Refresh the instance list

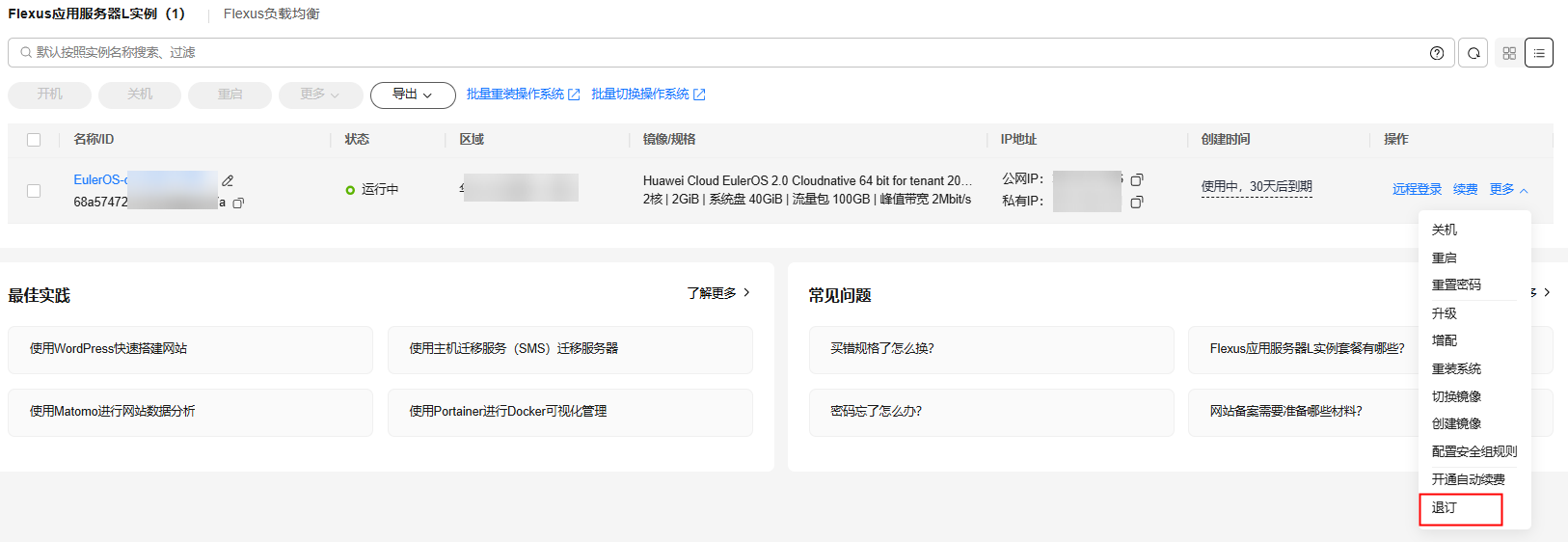click(1473, 53)
